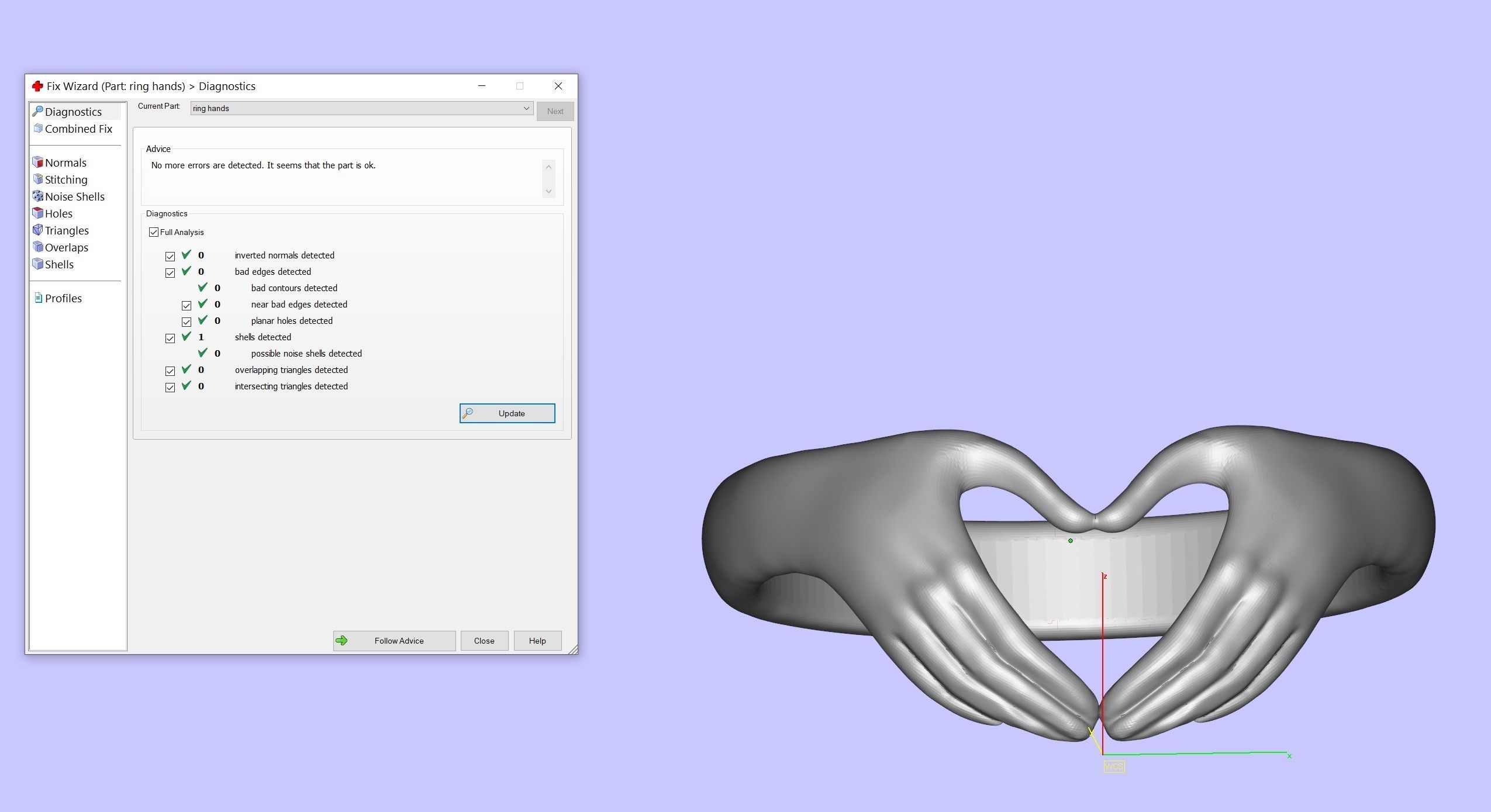Viewport: 1491px width, 812px height.
Task: Go to the Stitching page
Action: coord(66,179)
